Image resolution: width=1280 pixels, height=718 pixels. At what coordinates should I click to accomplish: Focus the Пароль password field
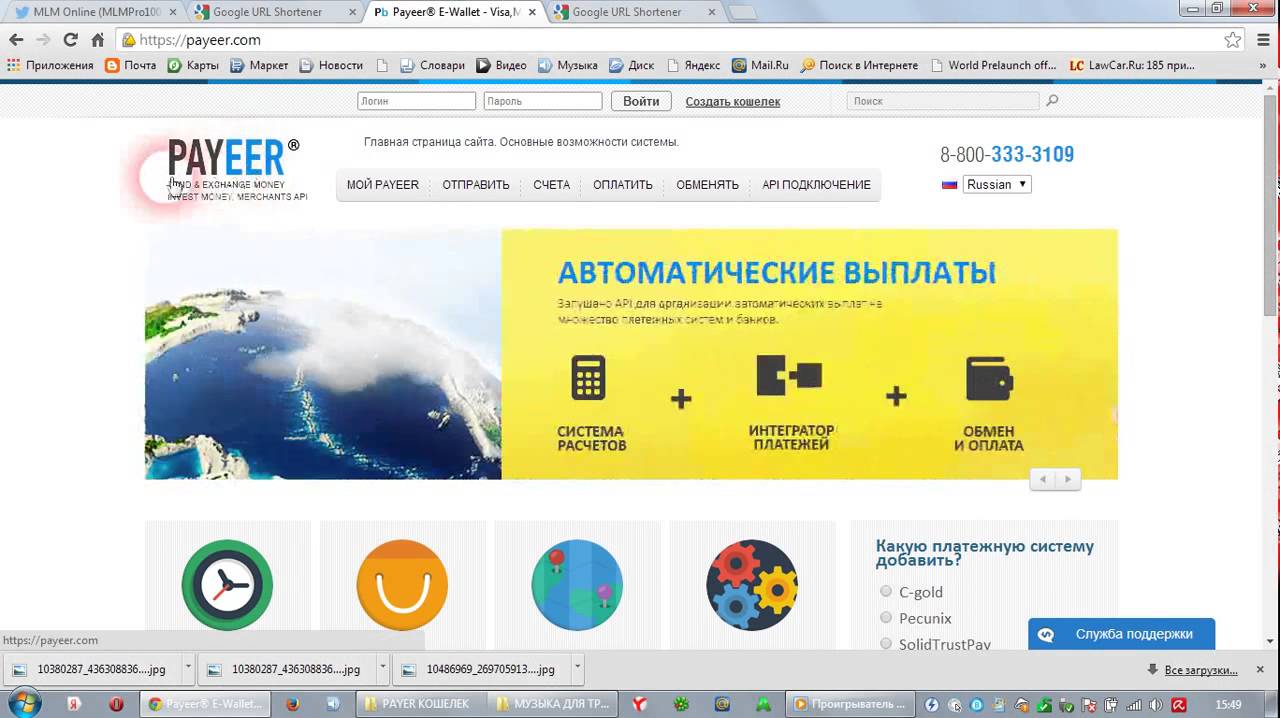pyautogui.click(x=543, y=101)
